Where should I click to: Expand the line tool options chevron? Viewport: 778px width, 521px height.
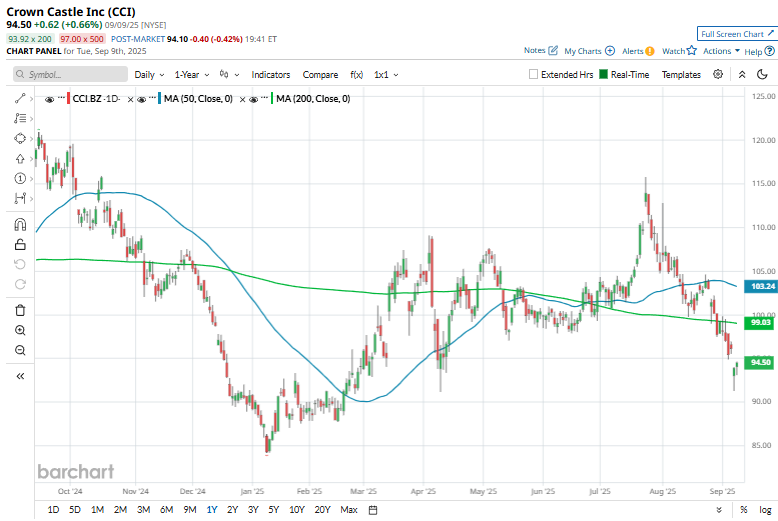pos(31,99)
